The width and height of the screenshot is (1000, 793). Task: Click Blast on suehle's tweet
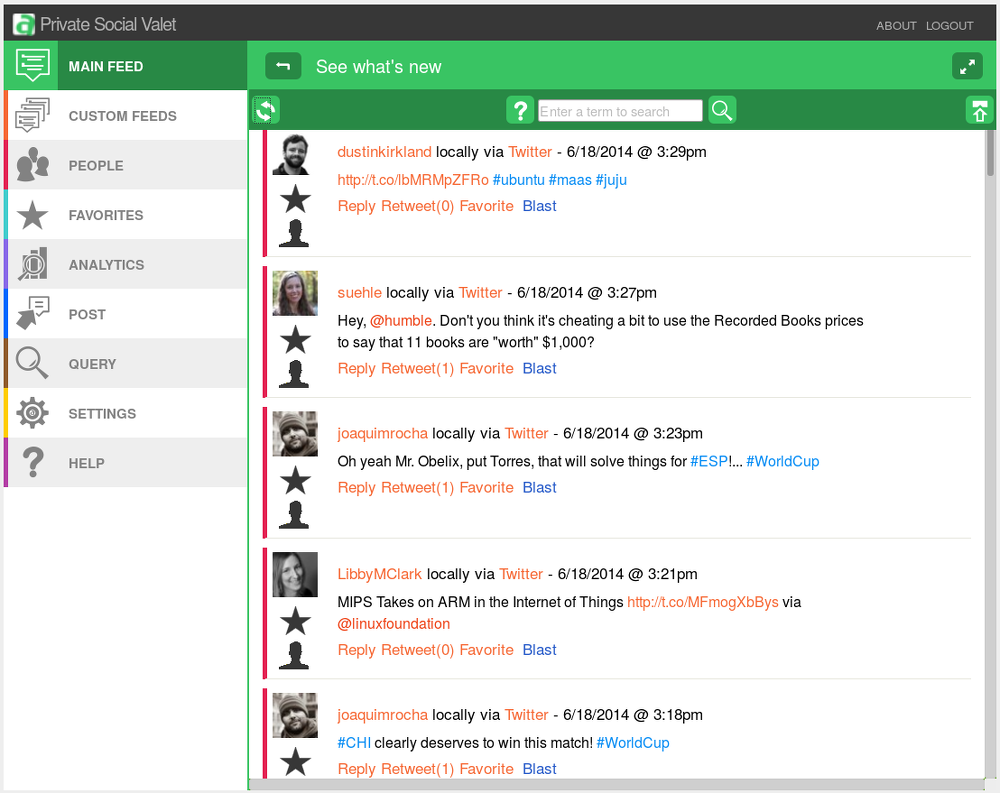coord(539,368)
